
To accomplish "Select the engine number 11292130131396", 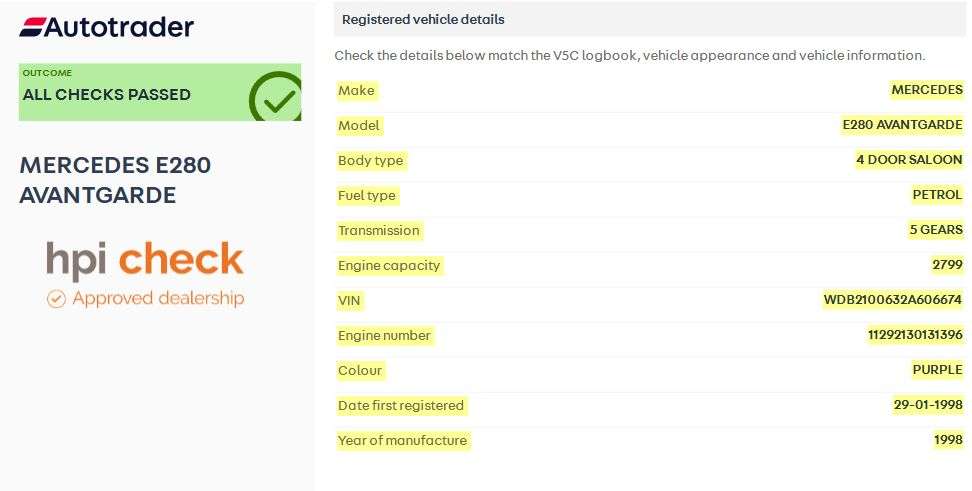I will click(x=915, y=335).
